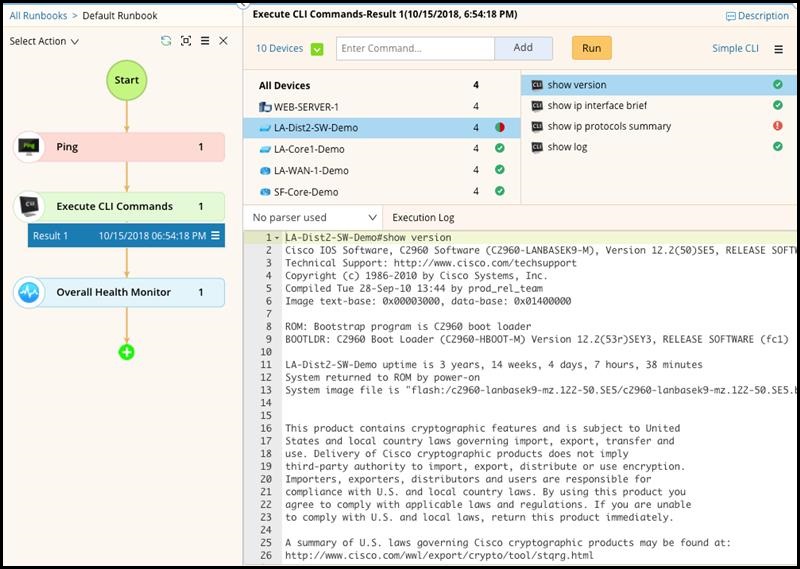Screen dimensions: 800x569
Task: Click output line 11 uptime text
Action: [493, 365]
